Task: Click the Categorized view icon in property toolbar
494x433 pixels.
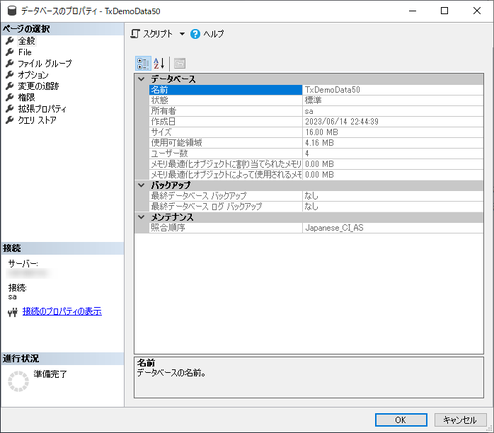Action: tap(143, 63)
